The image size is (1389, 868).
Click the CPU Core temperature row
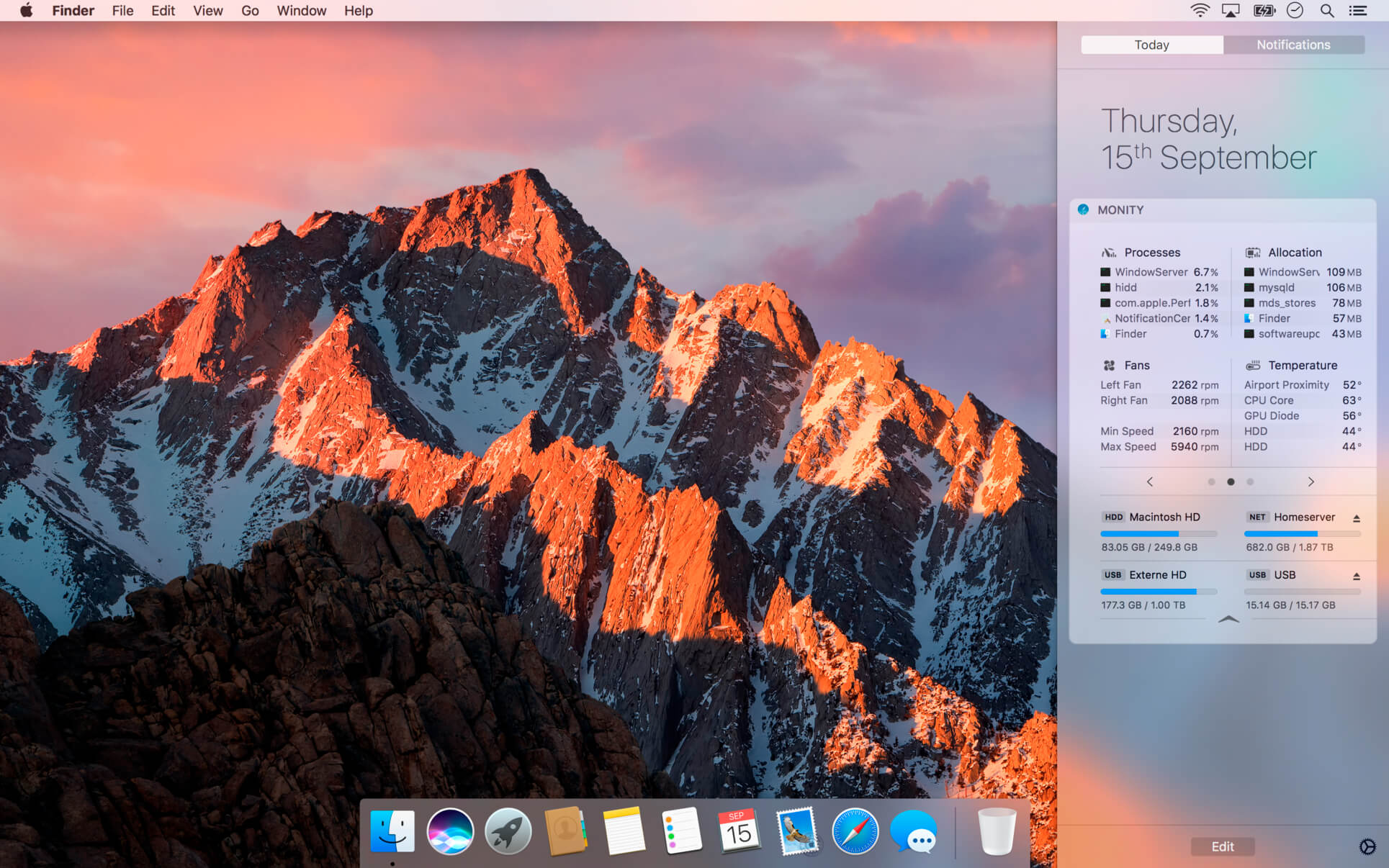click(1303, 400)
